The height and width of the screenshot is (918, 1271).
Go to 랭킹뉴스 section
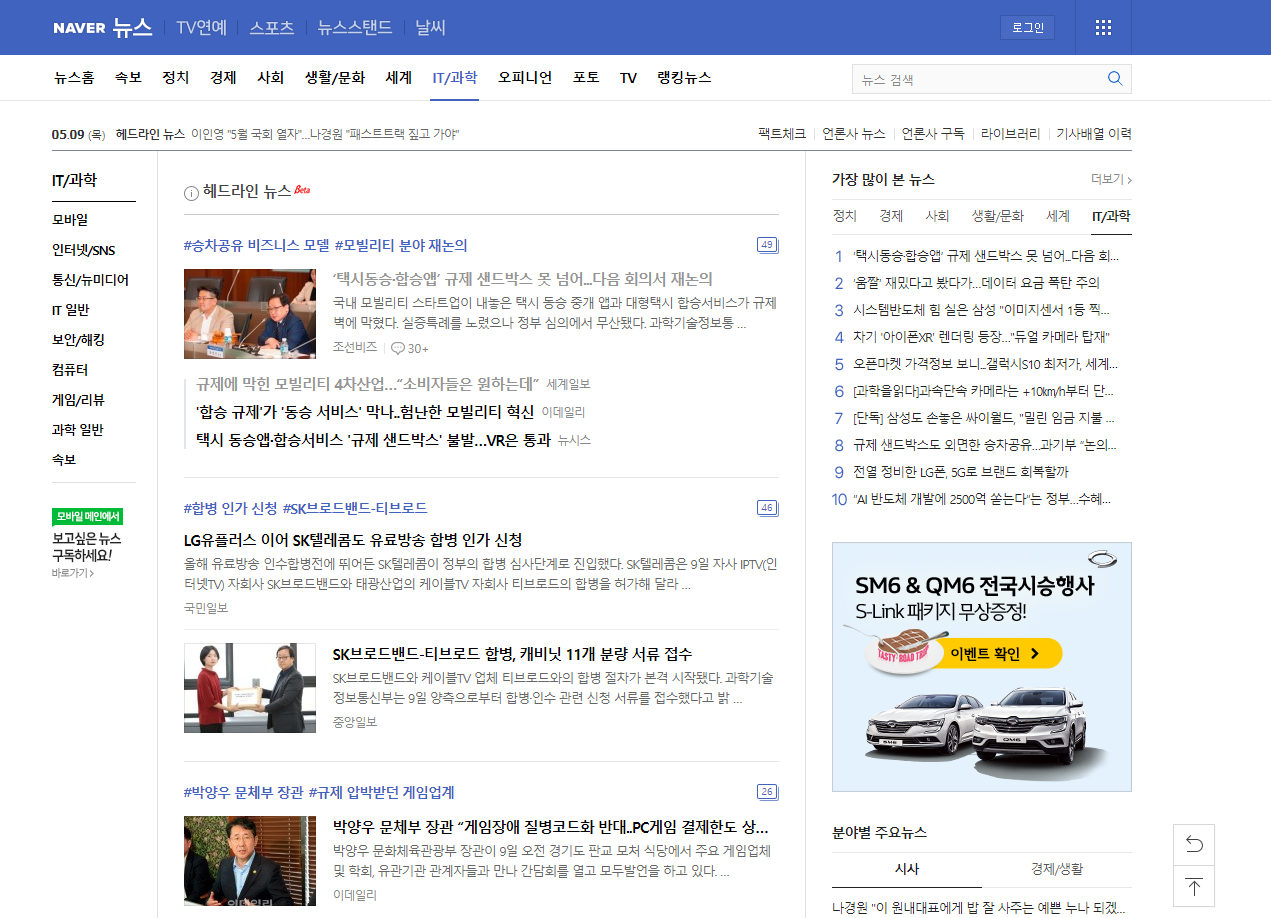[x=684, y=77]
